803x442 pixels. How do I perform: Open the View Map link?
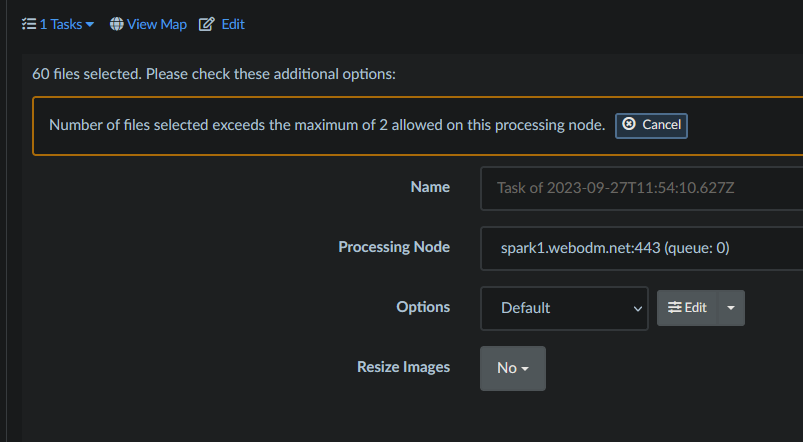coord(156,24)
